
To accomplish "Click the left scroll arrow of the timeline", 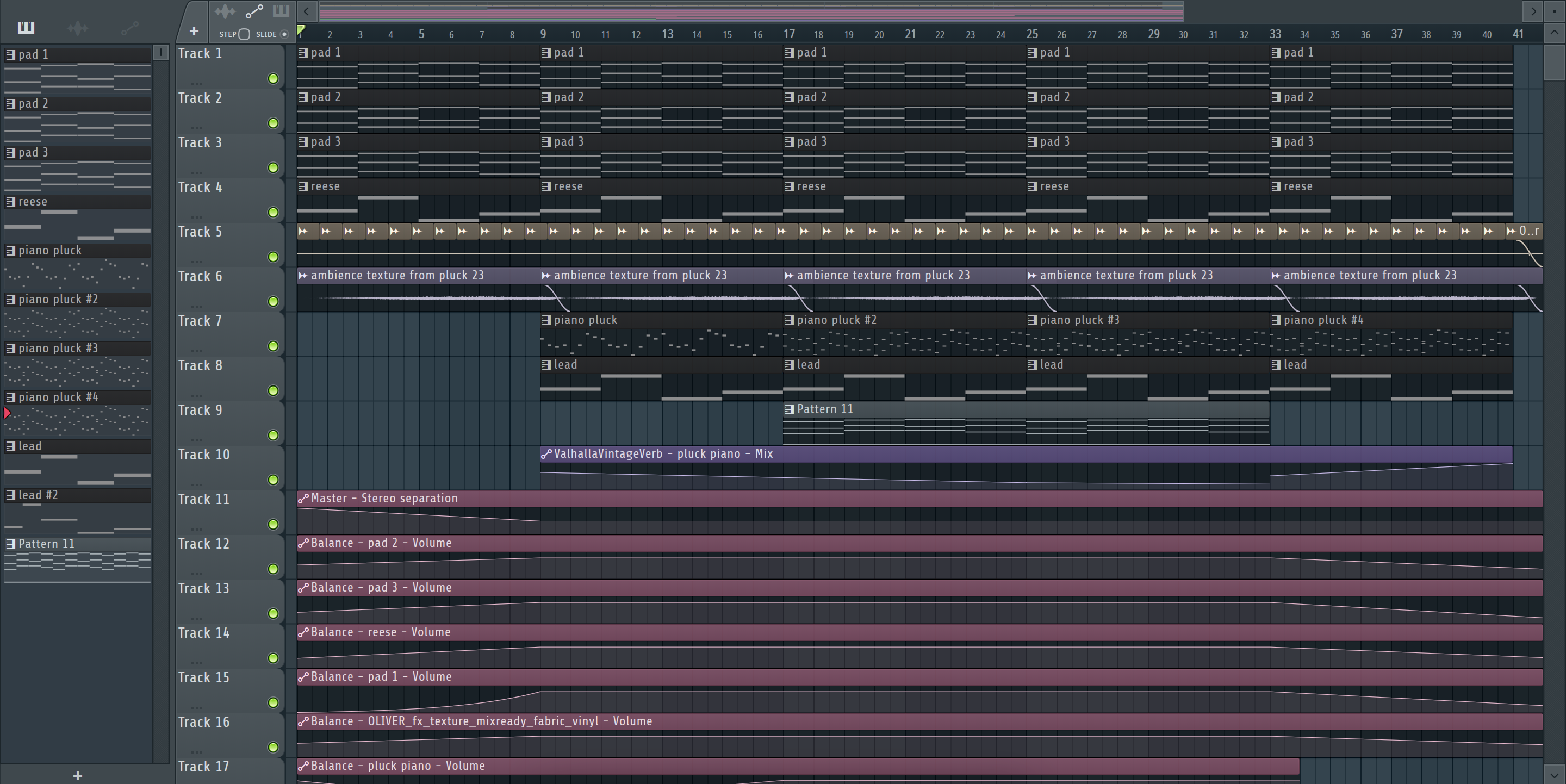I will point(307,11).
